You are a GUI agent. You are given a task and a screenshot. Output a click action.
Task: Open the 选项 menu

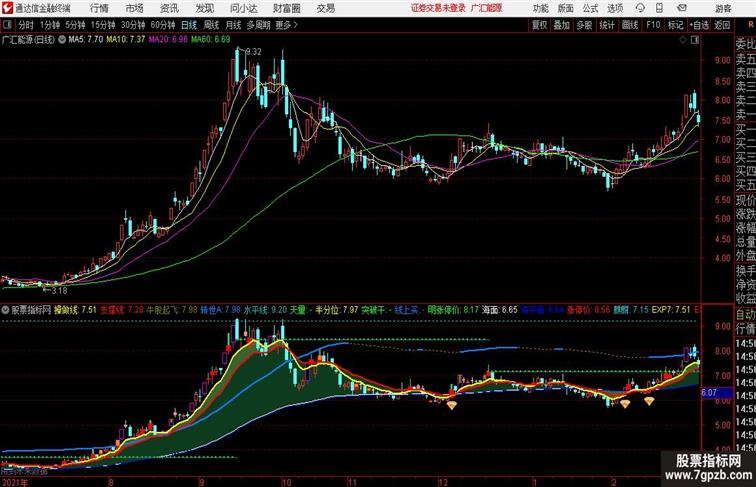coord(615,8)
